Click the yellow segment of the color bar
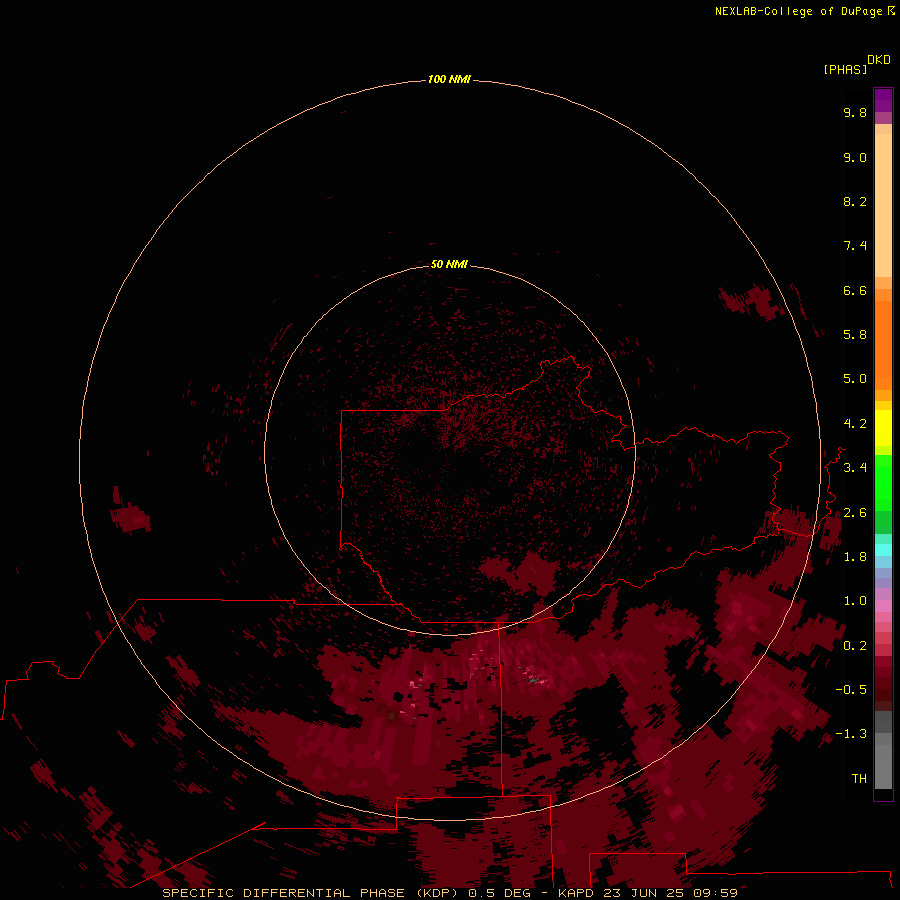 (883, 428)
